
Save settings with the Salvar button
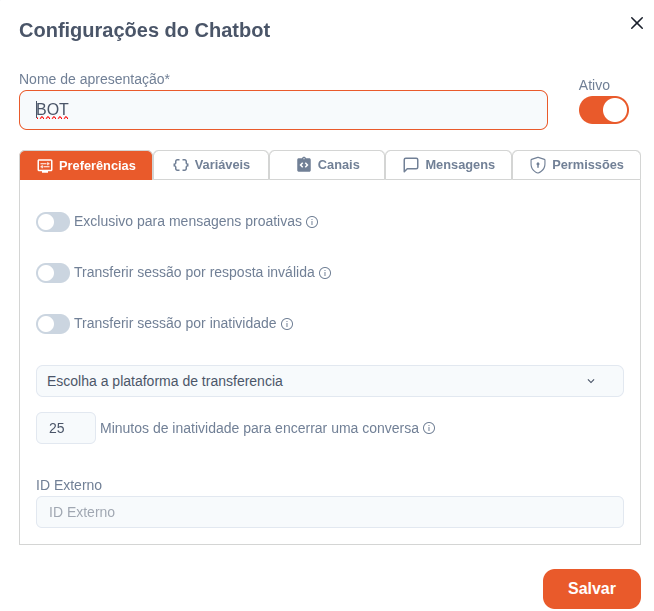(592, 588)
